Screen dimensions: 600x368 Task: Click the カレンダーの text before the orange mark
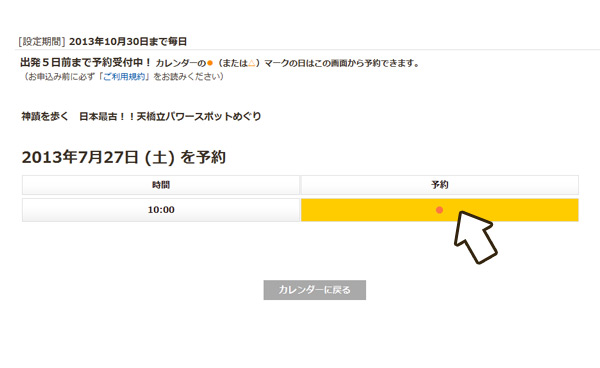[x=181, y=63]
